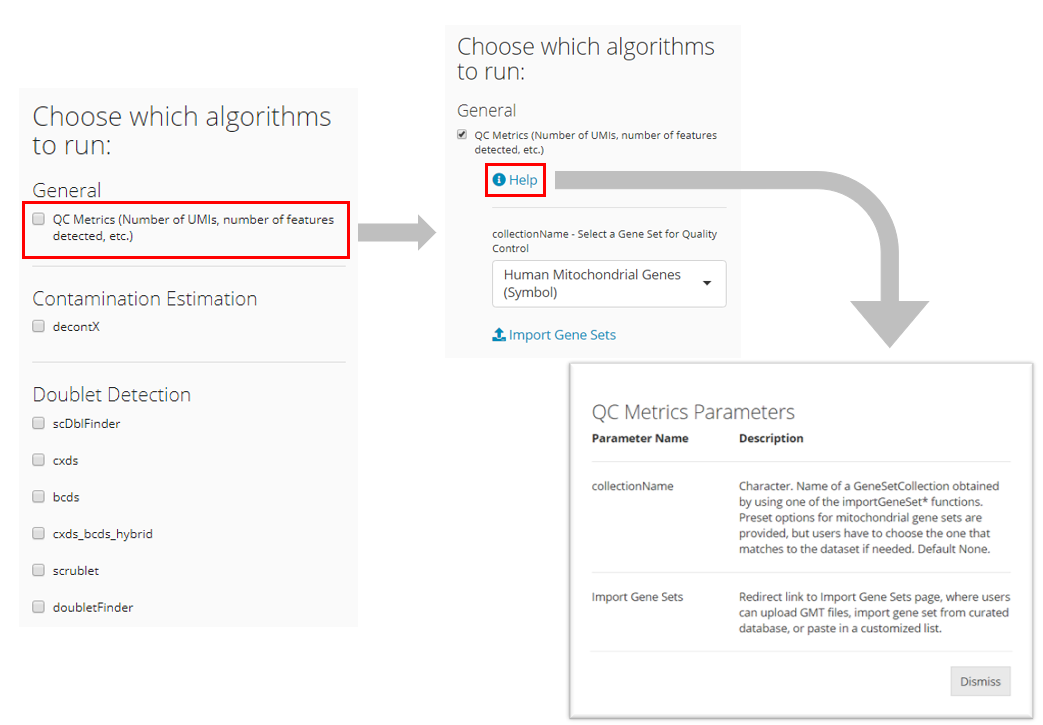Toggle the cxds_bcds_hybrid option

pyautogui.click(x=37, y=533)
